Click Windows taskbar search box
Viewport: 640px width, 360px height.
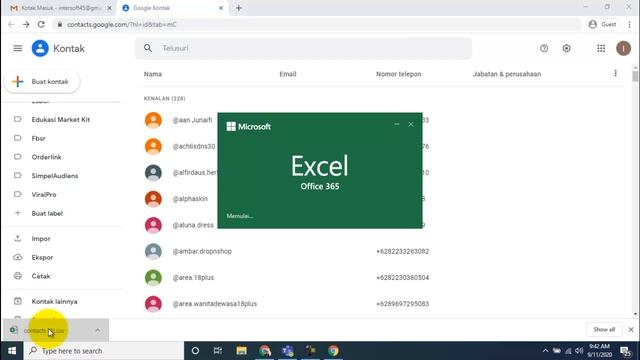tap(104, 351)
